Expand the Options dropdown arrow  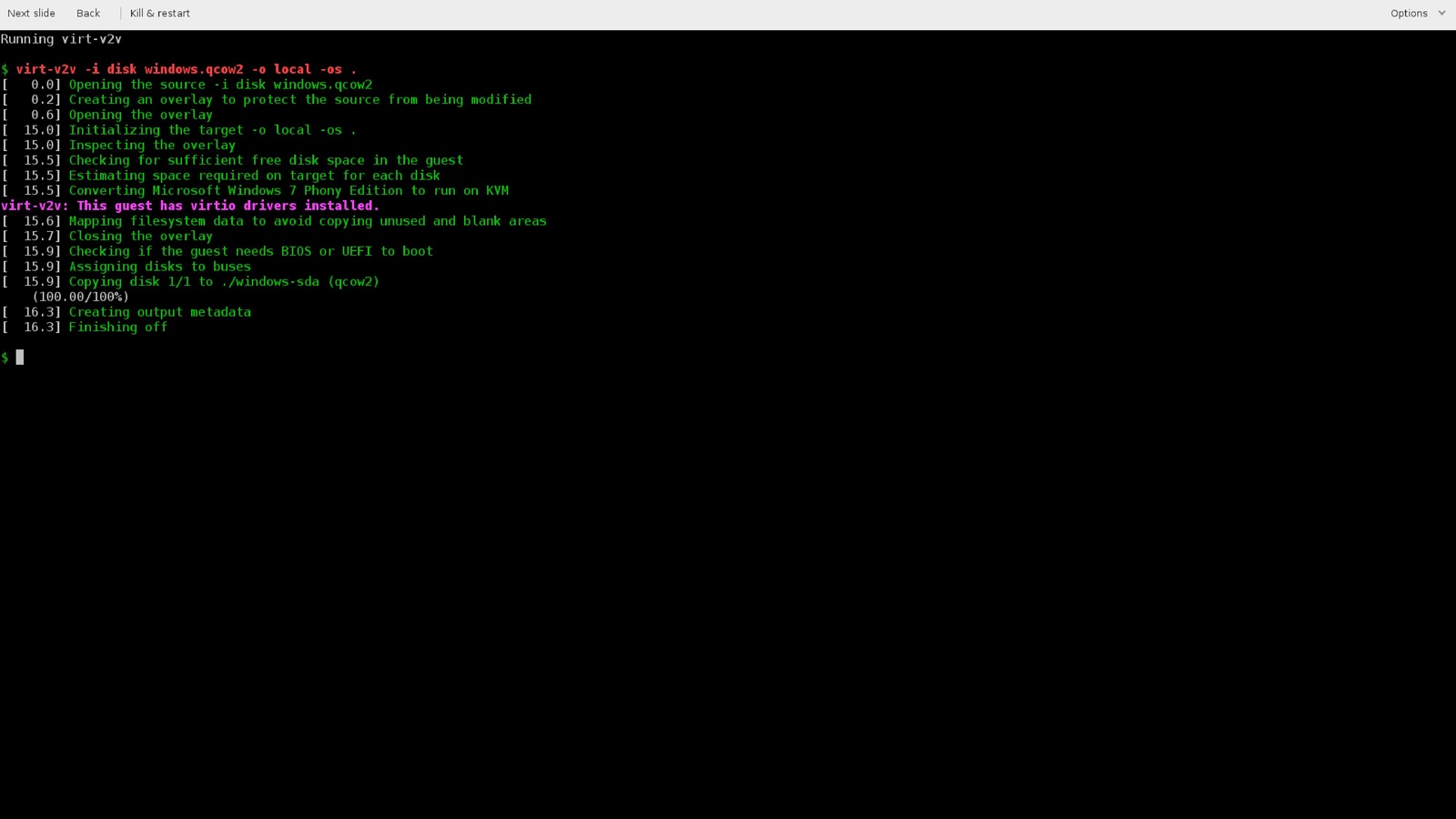[1441, 14]
